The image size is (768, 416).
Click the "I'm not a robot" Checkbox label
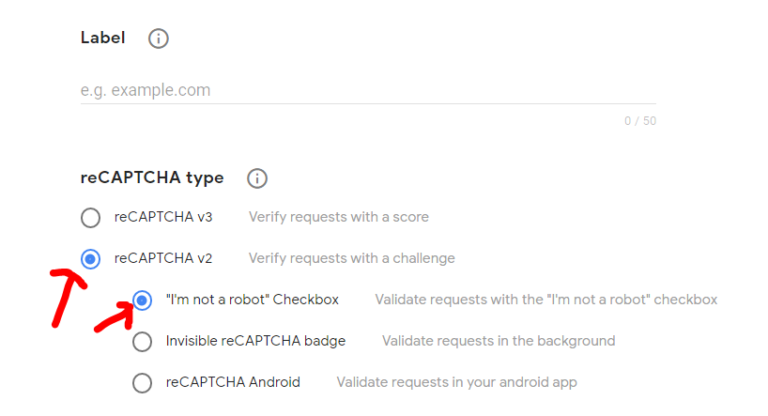click(x=252, y=299)
